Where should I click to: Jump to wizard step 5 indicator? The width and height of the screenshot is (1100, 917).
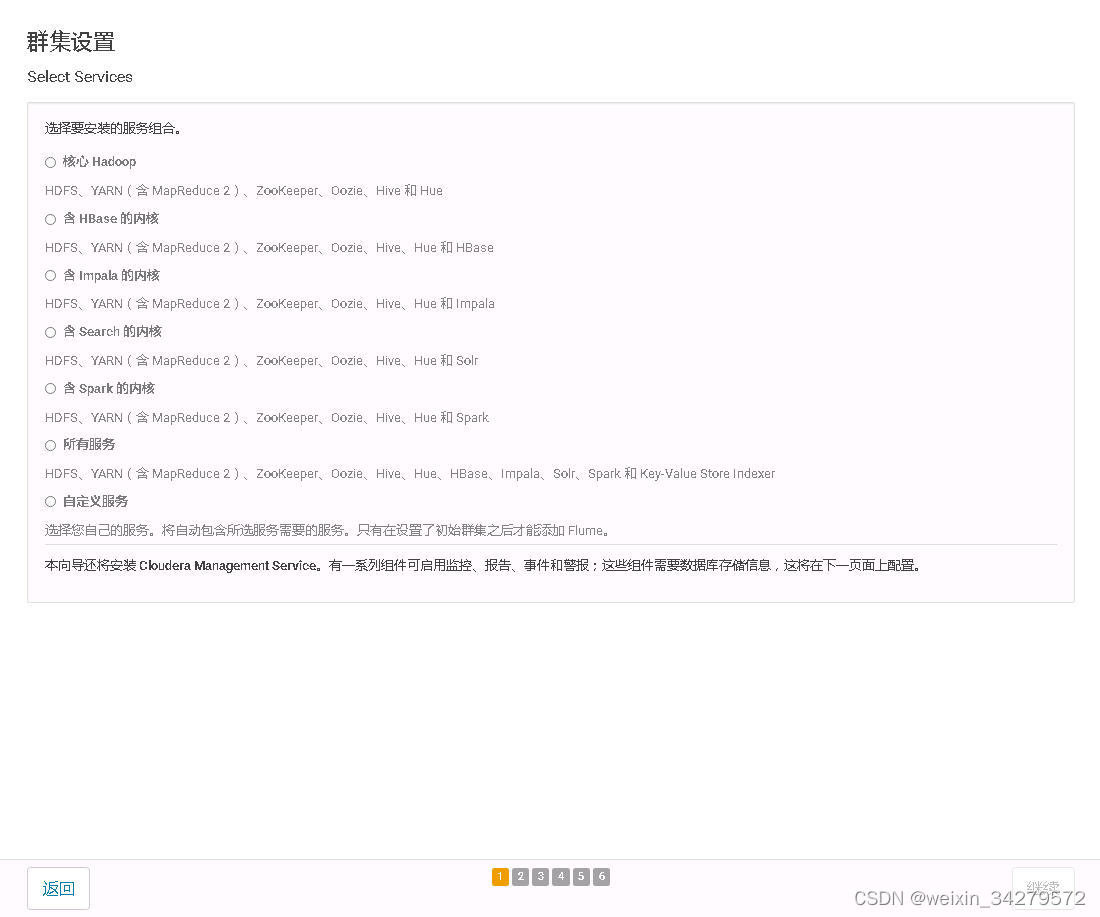pos(582,876)
